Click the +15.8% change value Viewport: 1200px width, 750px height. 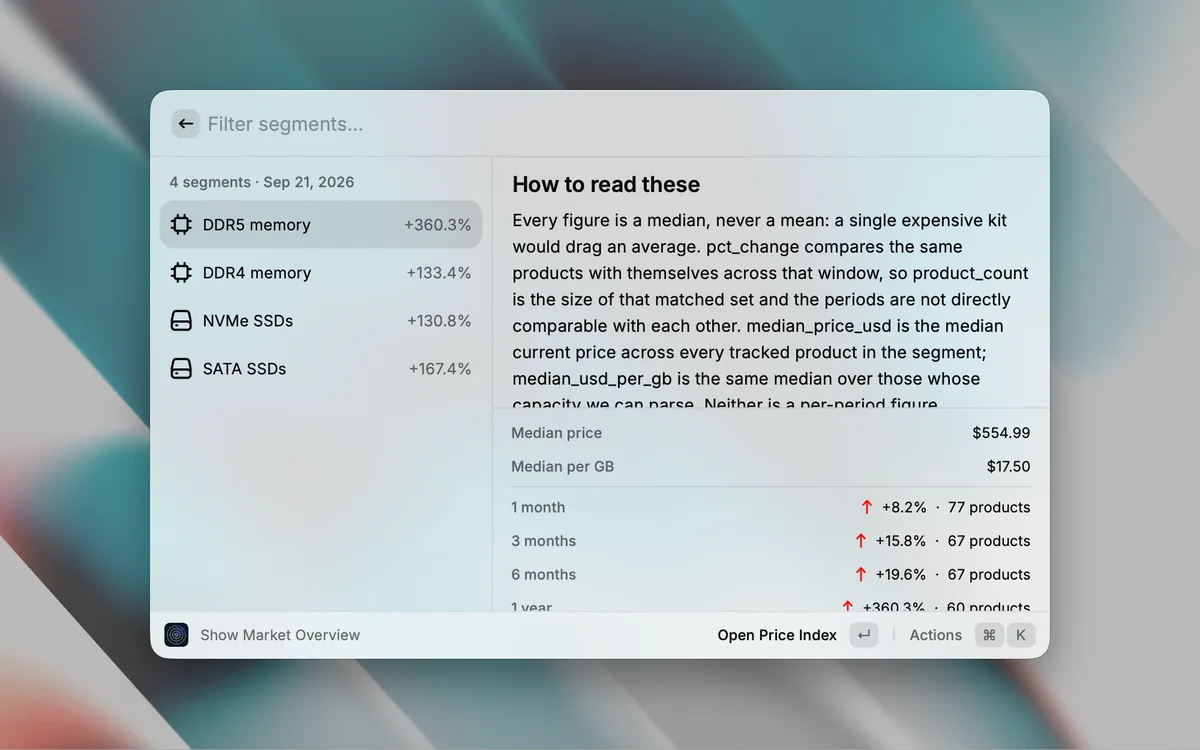[901, 541]
